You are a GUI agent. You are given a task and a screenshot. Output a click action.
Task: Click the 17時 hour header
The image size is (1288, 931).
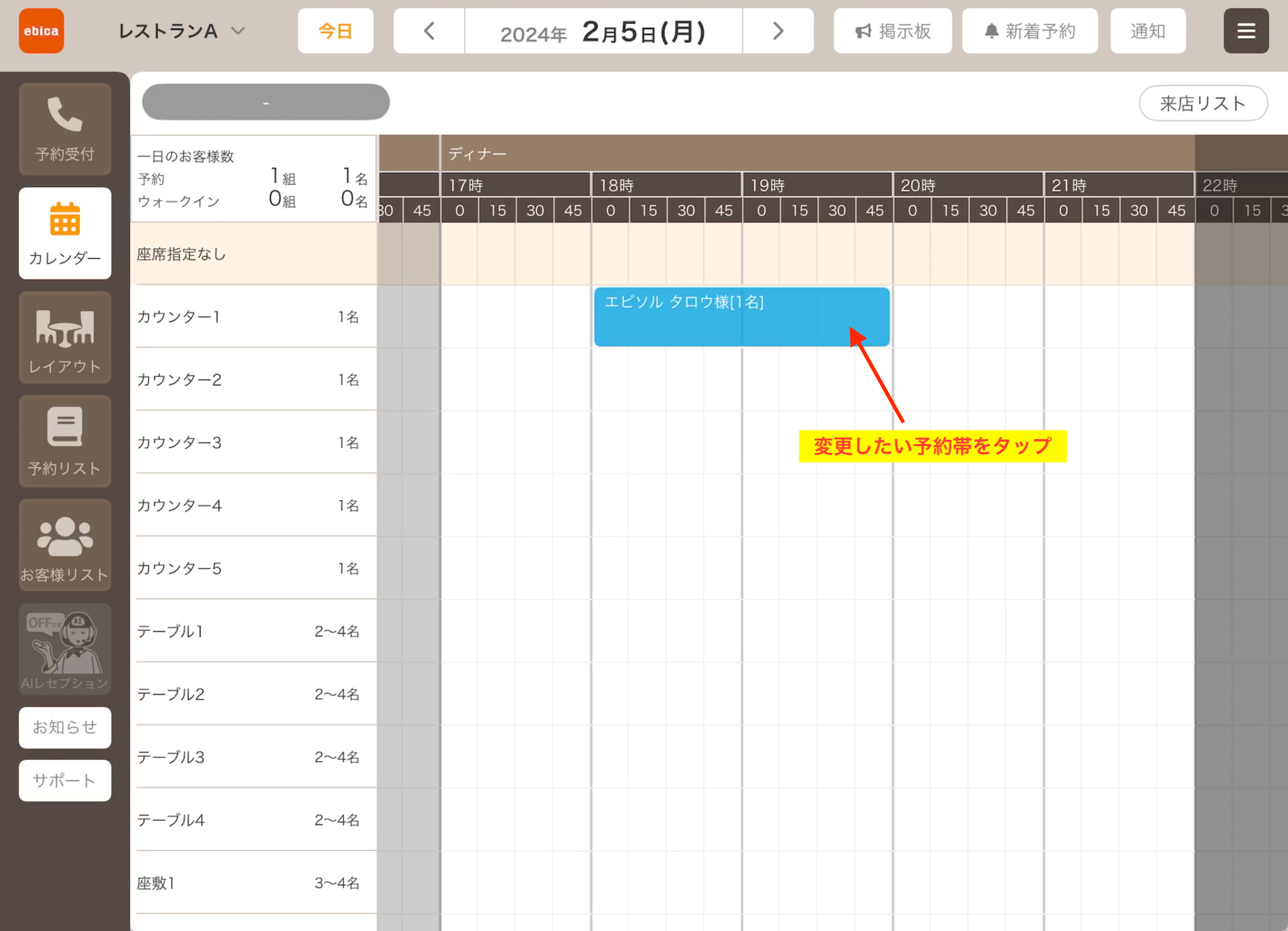516,185
